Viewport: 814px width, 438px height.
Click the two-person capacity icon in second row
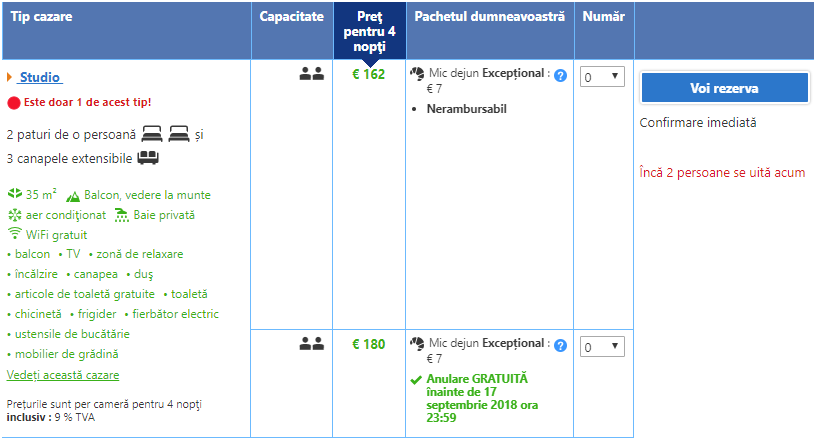coord(312,344)
